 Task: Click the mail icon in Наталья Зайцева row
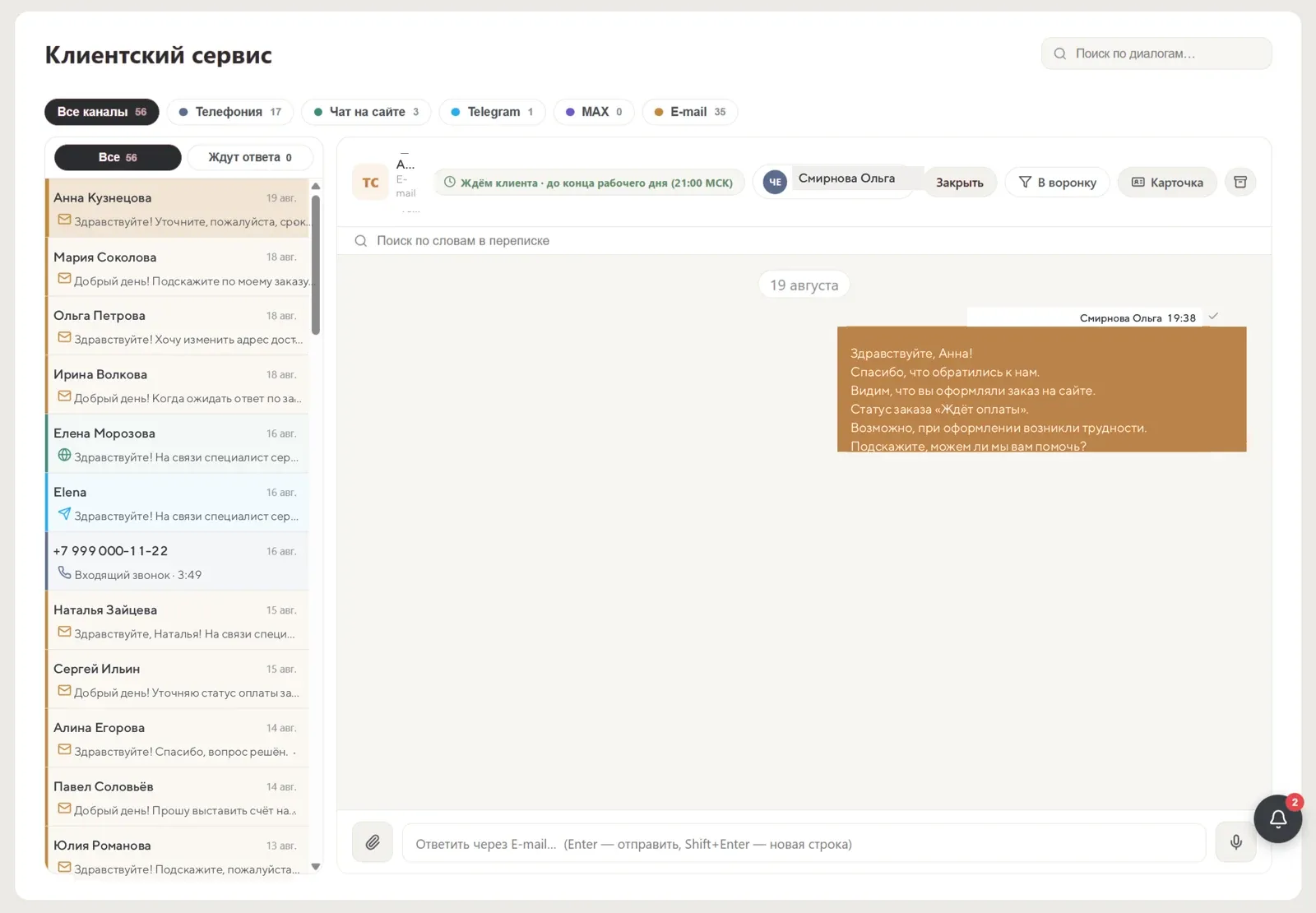click(x=64, y=632)
